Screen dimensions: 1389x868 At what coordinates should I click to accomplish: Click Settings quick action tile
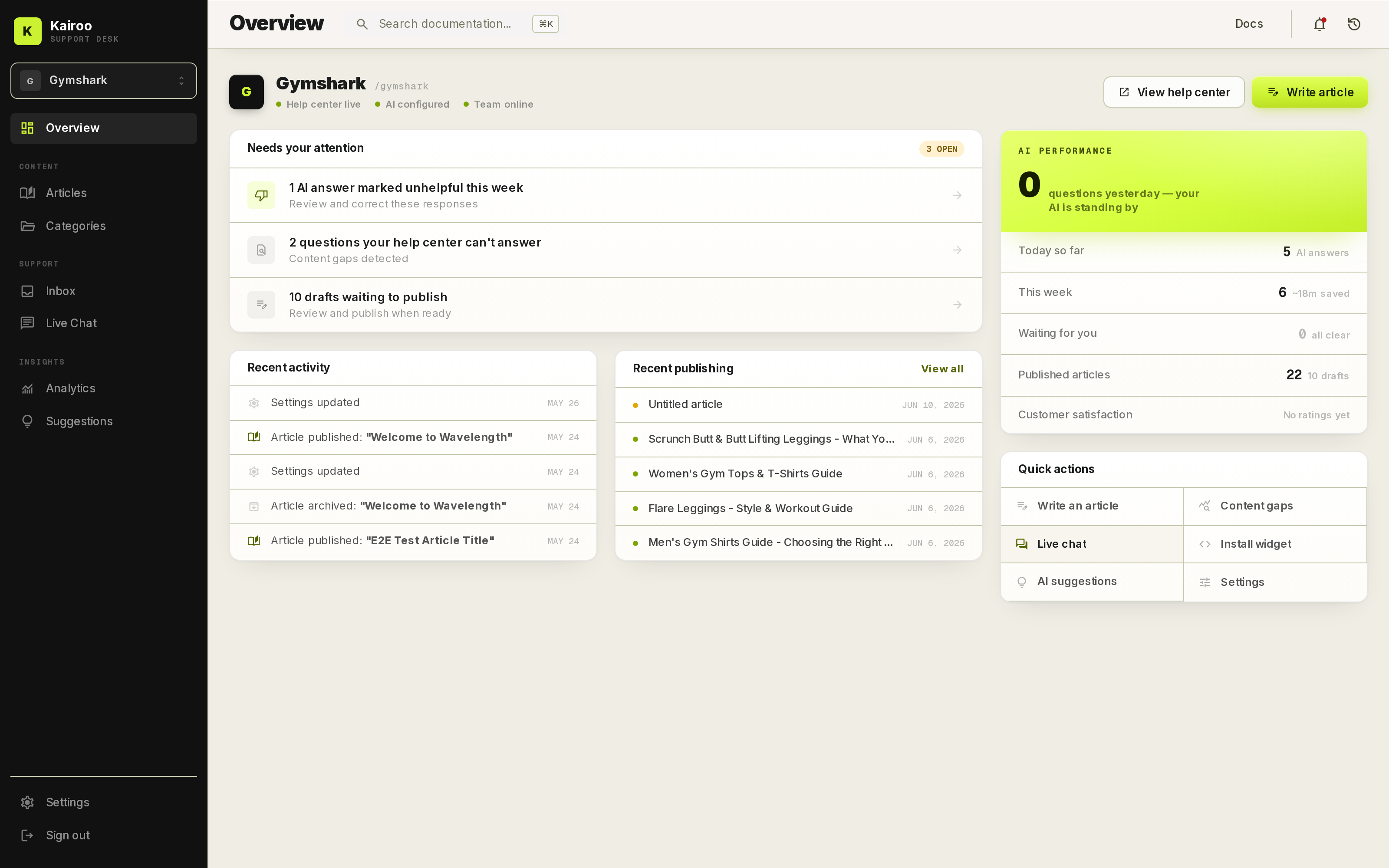click(x=1275, y=582)
